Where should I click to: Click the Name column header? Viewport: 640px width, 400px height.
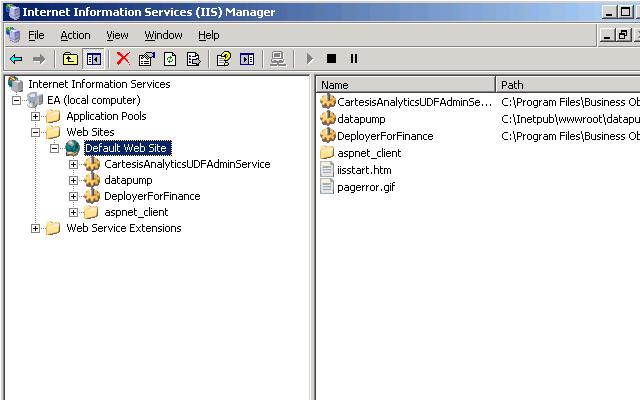(x=405, y=85)
